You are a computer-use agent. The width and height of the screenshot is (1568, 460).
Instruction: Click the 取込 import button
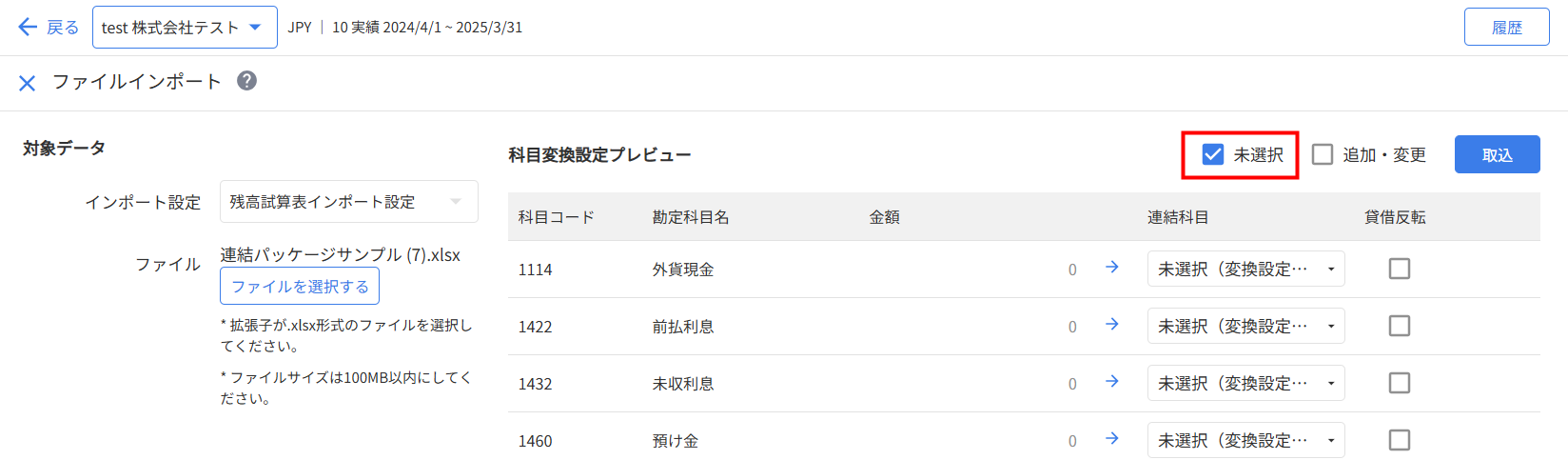(x=1498, y=154)
